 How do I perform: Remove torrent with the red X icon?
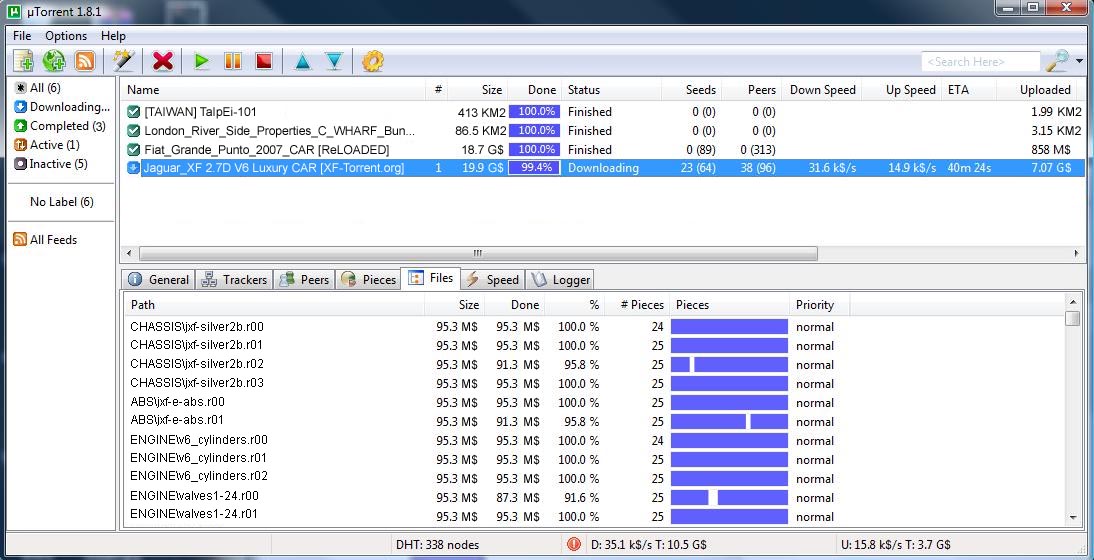pos(162,61)
